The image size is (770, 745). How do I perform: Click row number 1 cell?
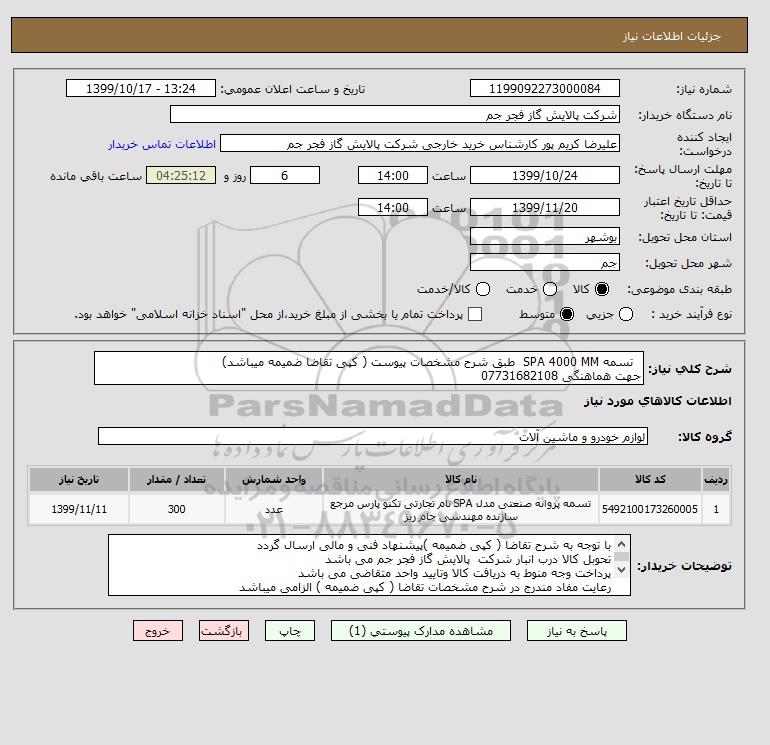pos(716,509)
